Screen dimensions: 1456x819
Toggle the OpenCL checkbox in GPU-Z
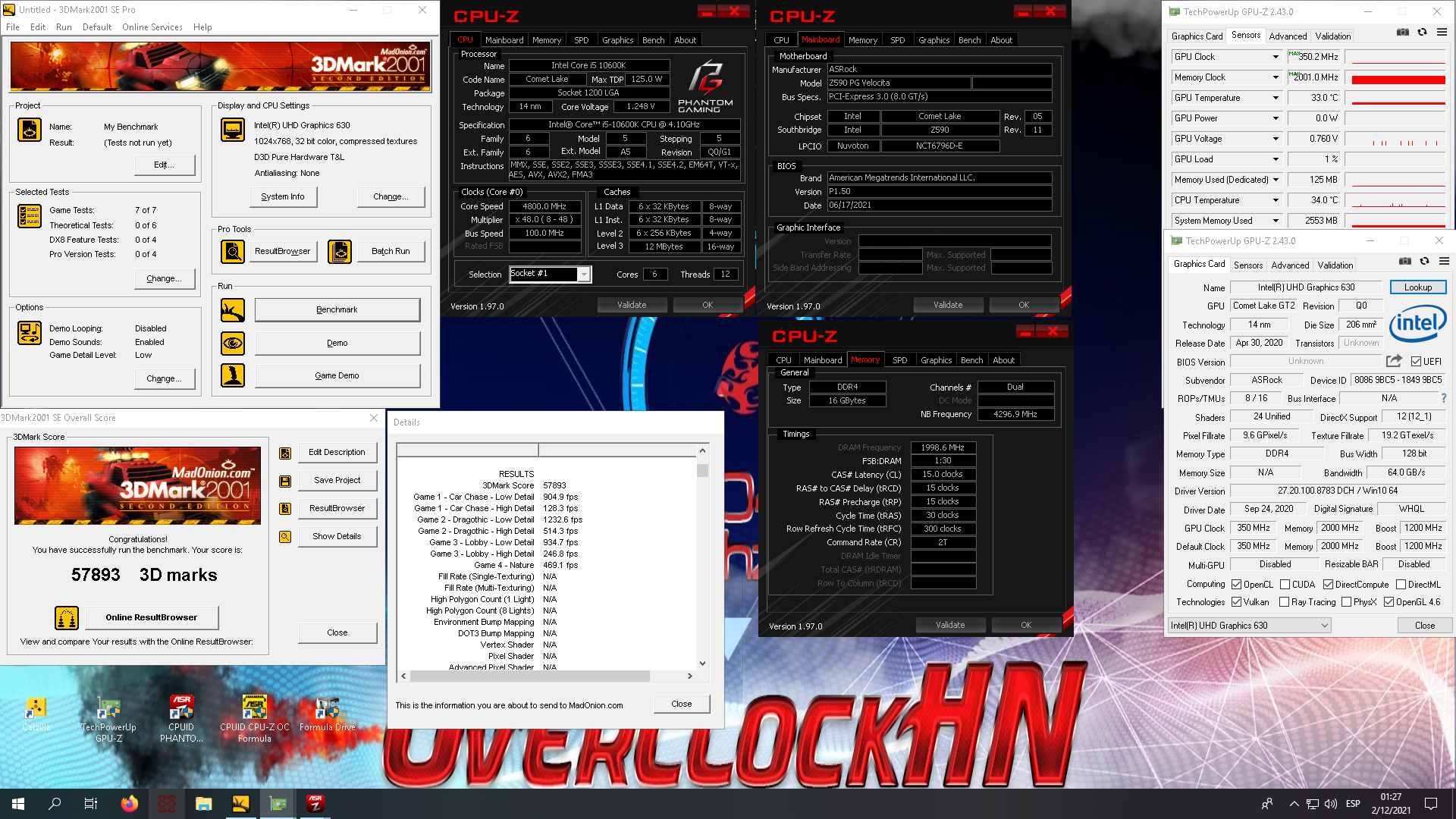pyautogui.click(x=1237, y=585)
